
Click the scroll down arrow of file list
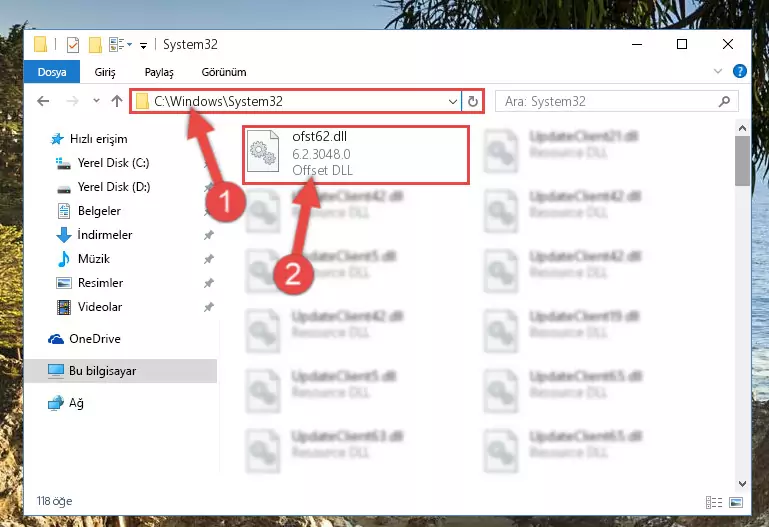[742, 484]
